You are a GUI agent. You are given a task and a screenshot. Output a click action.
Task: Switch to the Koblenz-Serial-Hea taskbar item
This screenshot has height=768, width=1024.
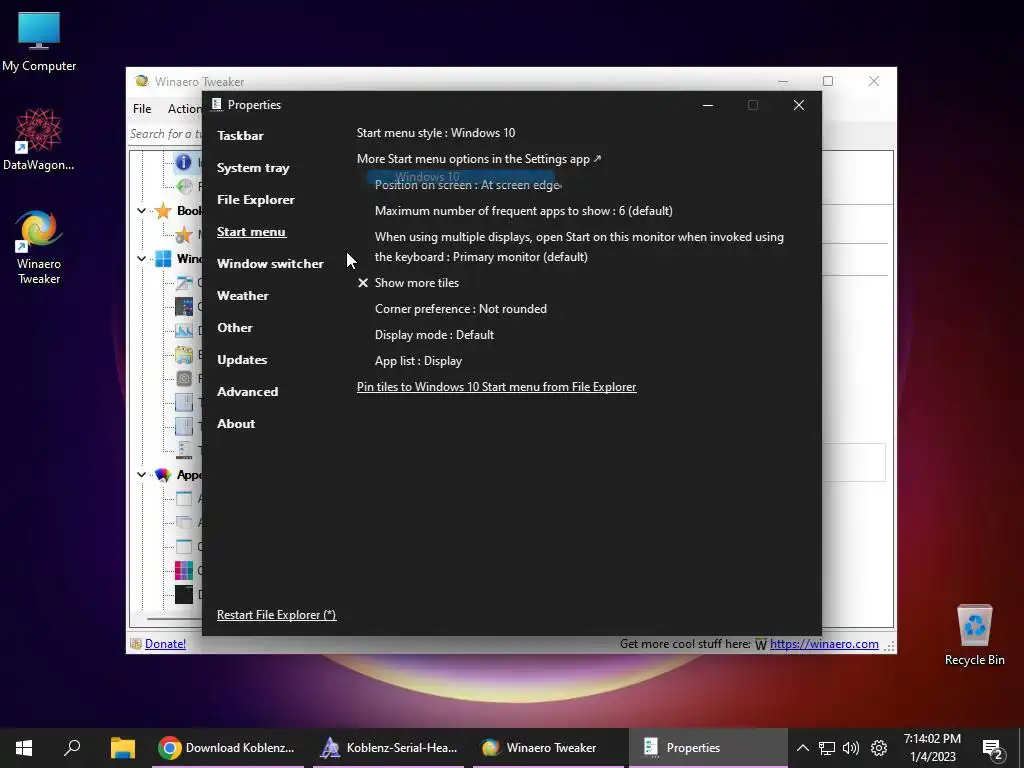pyautogui.click(x=389, y=748)
